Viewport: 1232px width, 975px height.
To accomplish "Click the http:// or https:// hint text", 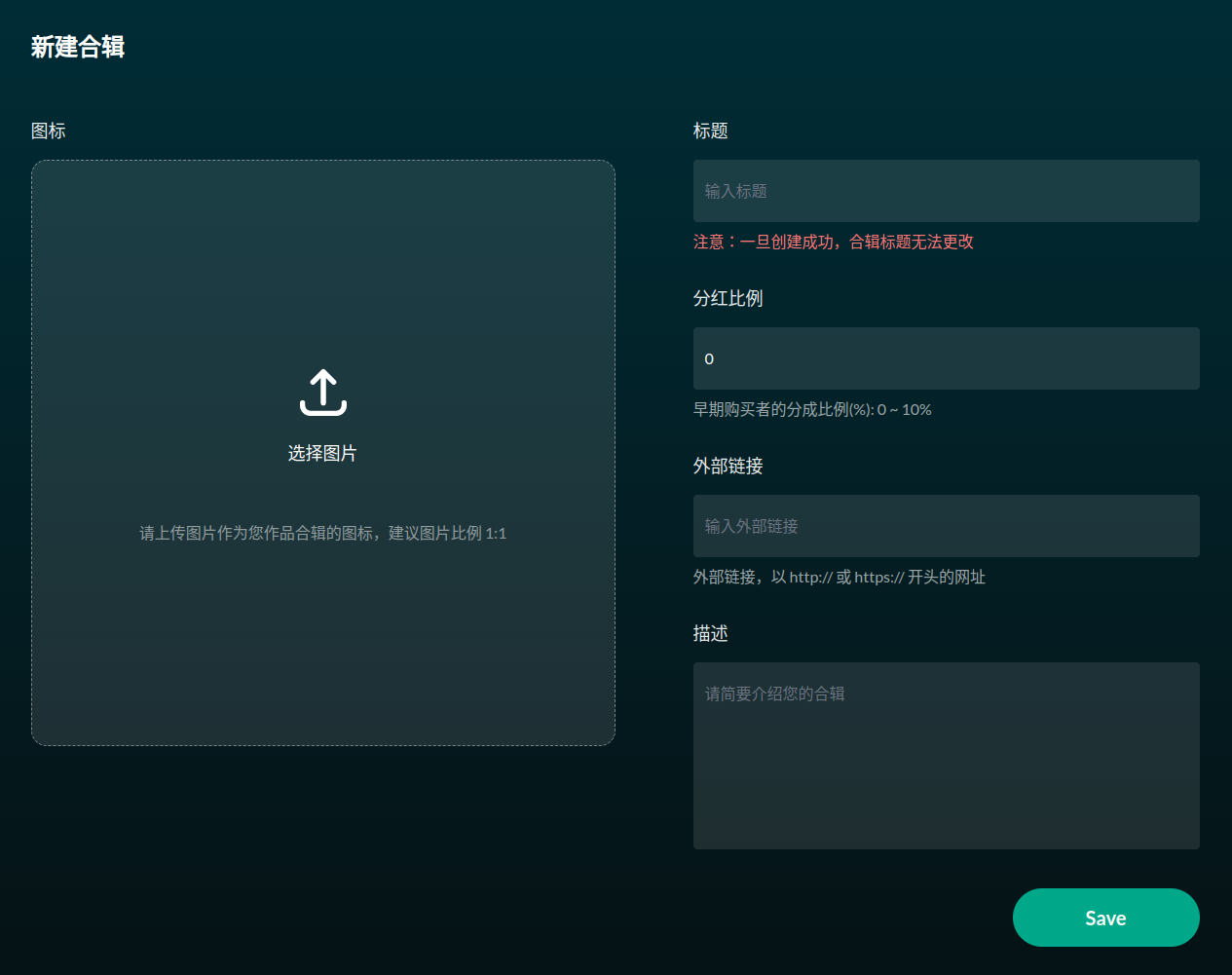I will click(x=839, y=578).
